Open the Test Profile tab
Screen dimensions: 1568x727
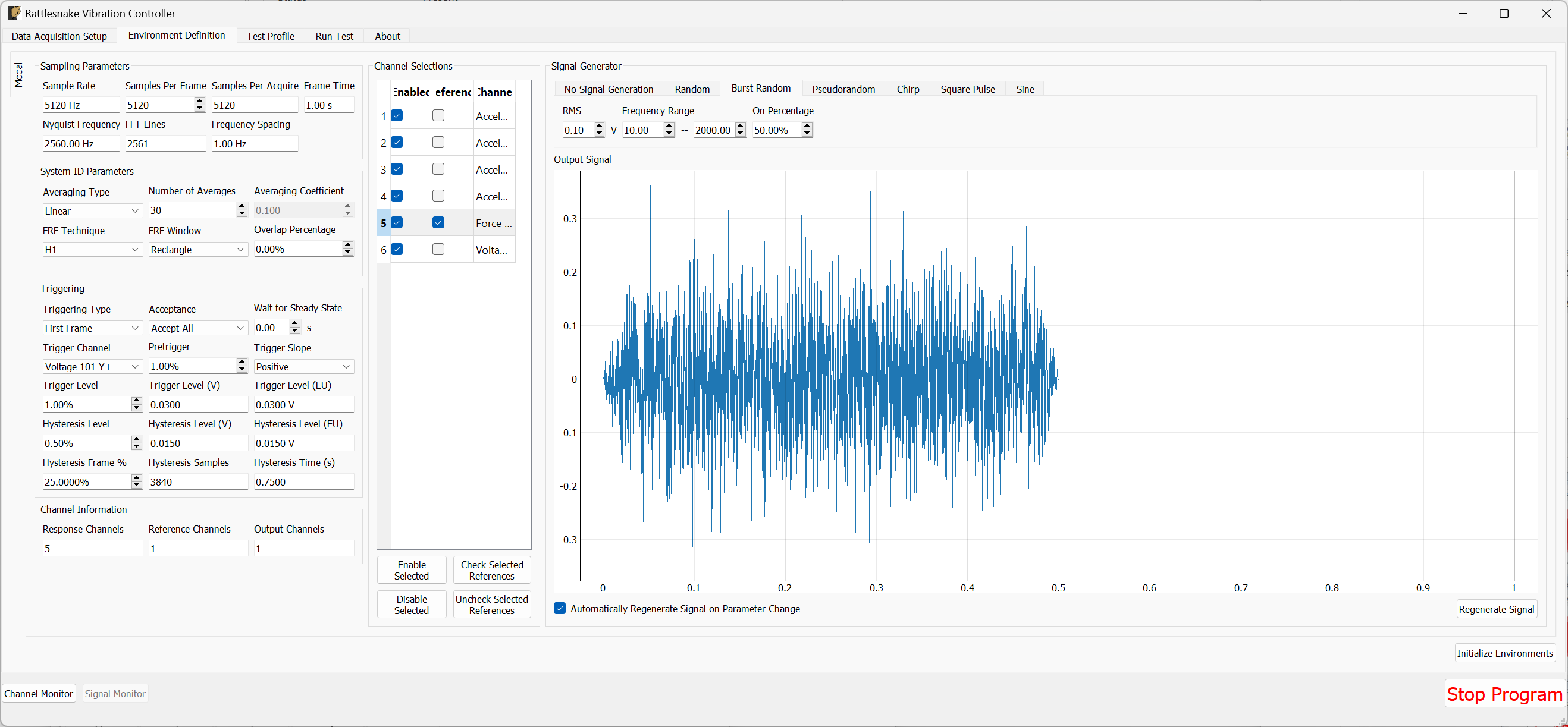270,36
